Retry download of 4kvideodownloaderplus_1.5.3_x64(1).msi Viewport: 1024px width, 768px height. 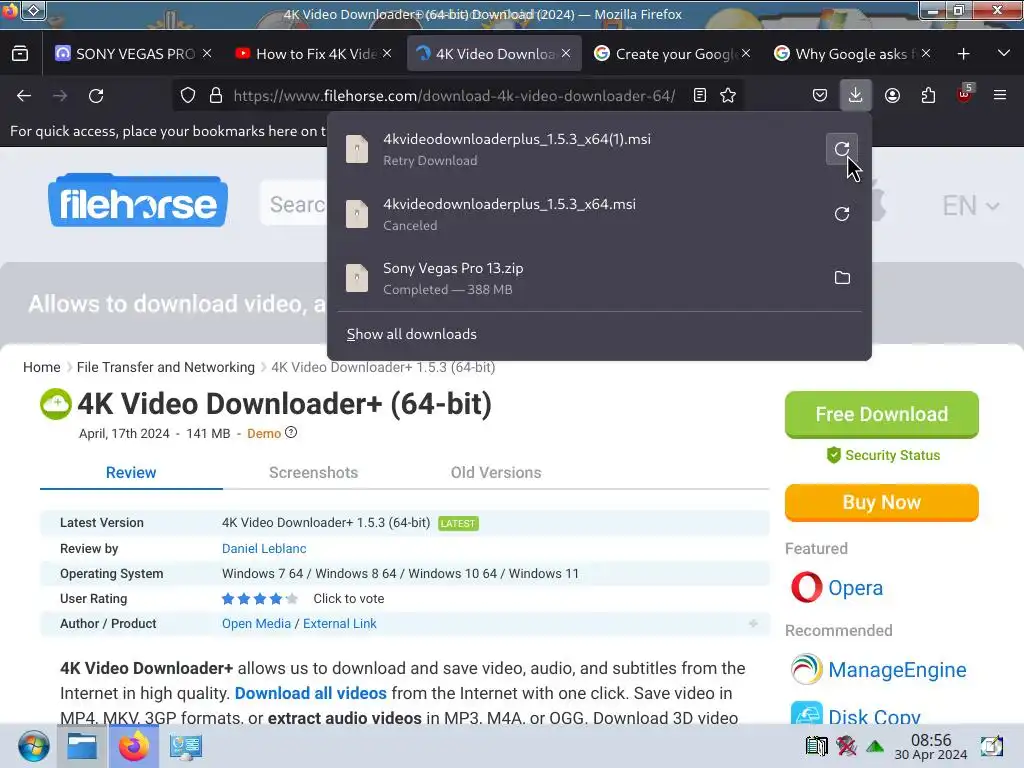(x=842, y=149)
